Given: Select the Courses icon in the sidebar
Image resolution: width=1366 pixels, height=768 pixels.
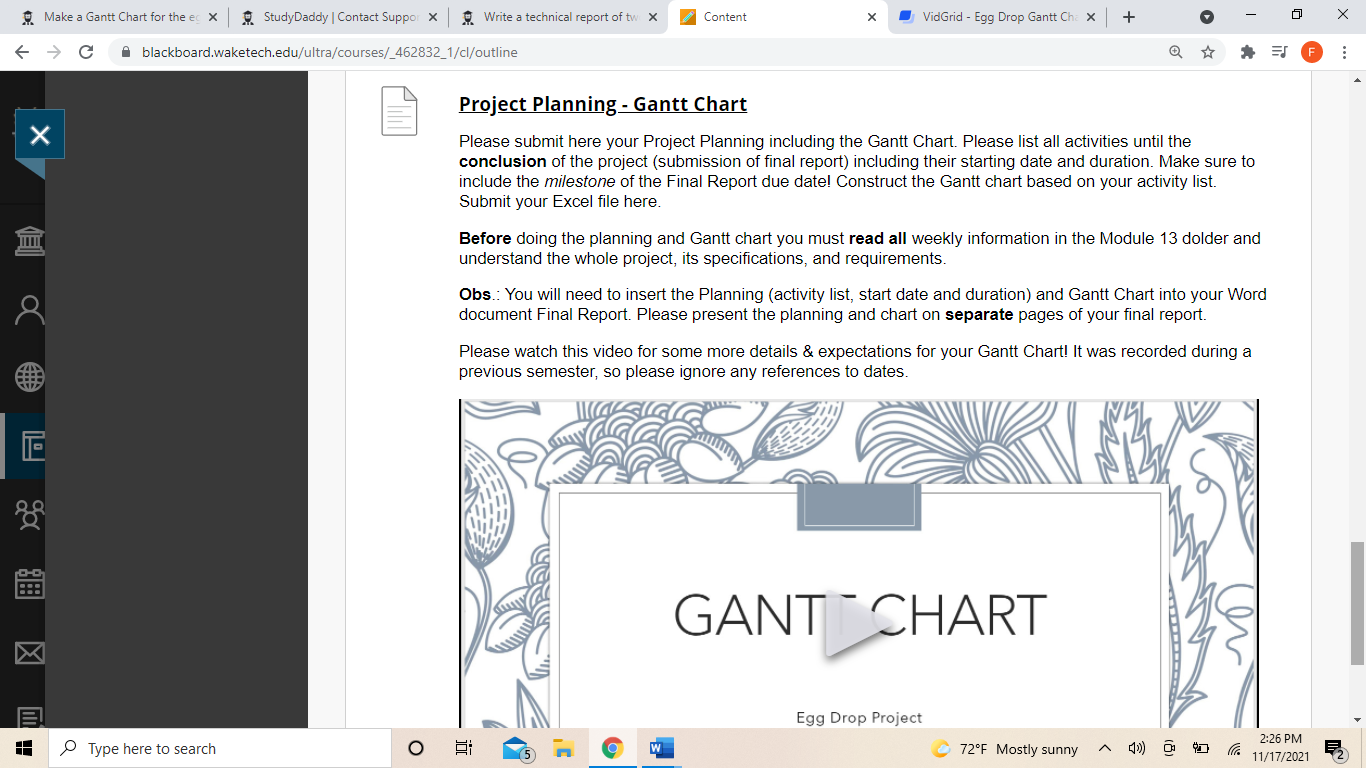Looking at the screenshot, I should click(x=29, y=447).
